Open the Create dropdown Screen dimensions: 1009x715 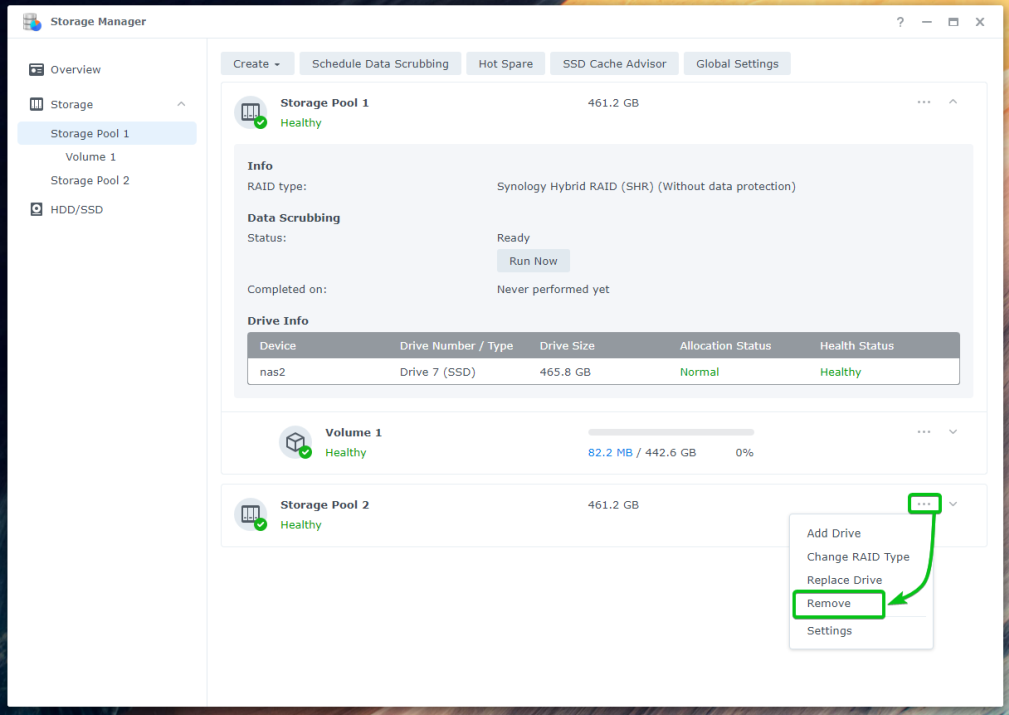256,64
